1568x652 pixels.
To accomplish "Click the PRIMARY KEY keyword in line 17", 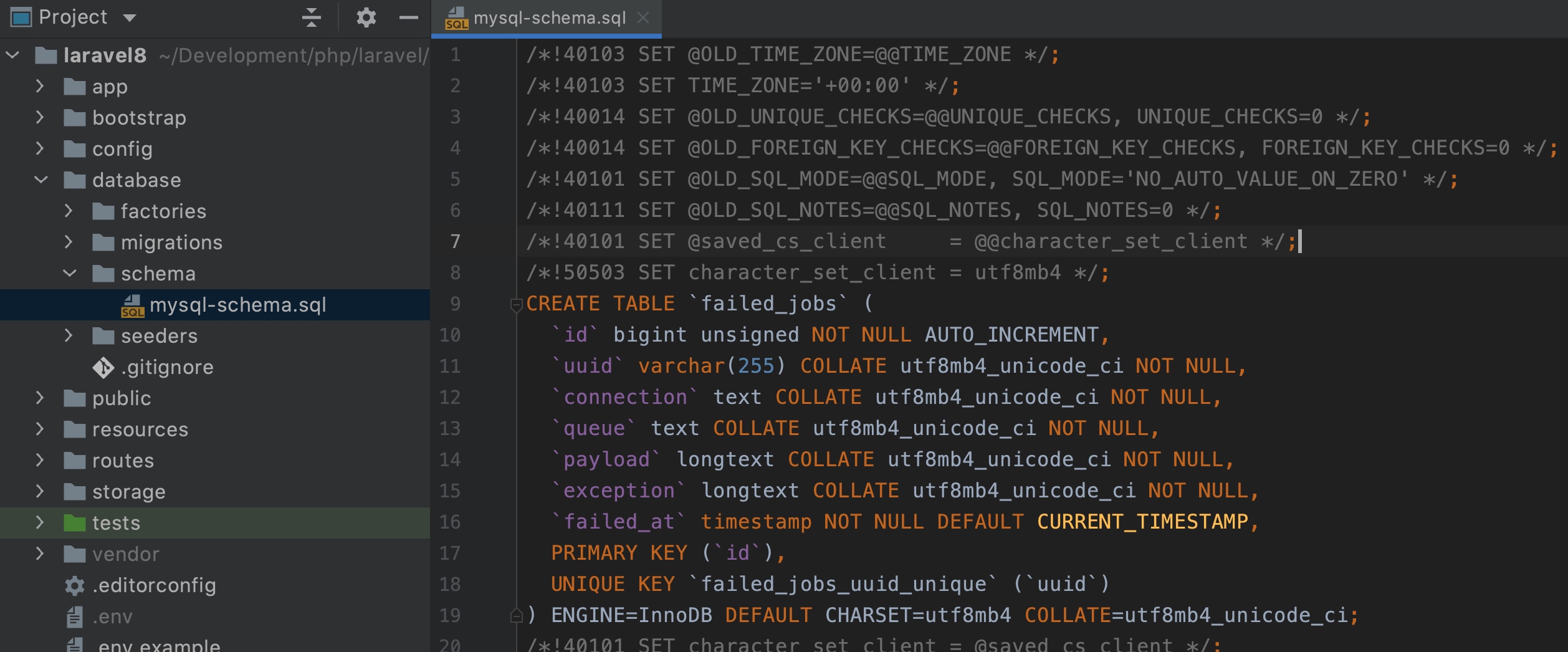I will pyautogui.click(x=619, y=553).
